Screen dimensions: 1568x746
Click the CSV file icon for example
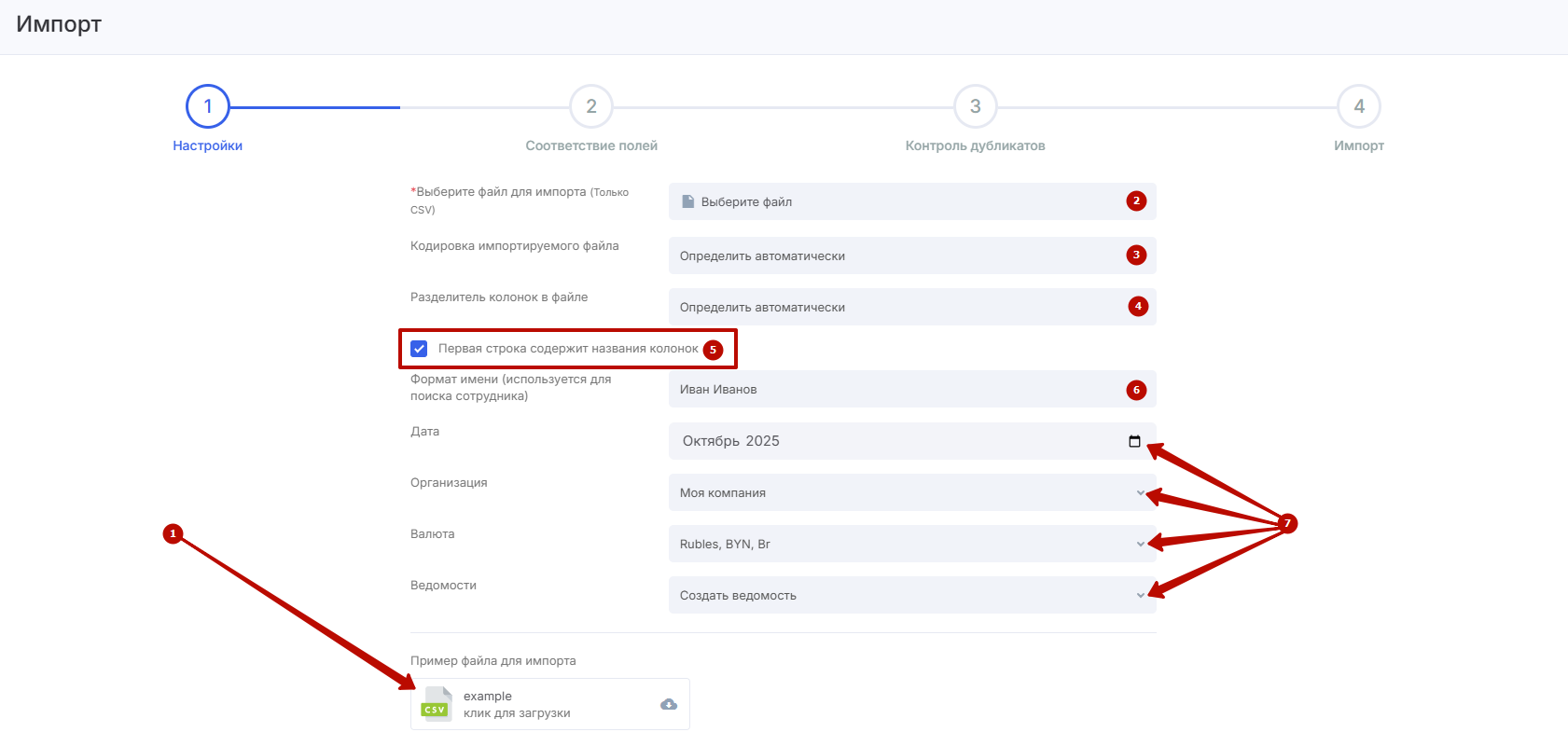click(437, 704)
